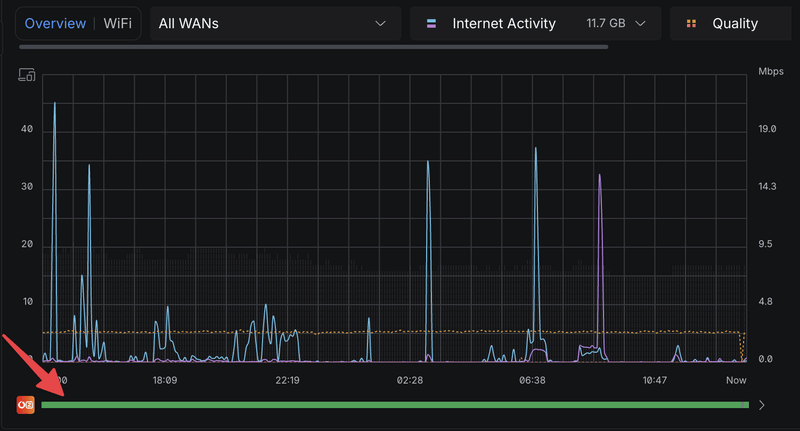Switch to the Overview tab

pyautogui.click(x=55, y=23)
